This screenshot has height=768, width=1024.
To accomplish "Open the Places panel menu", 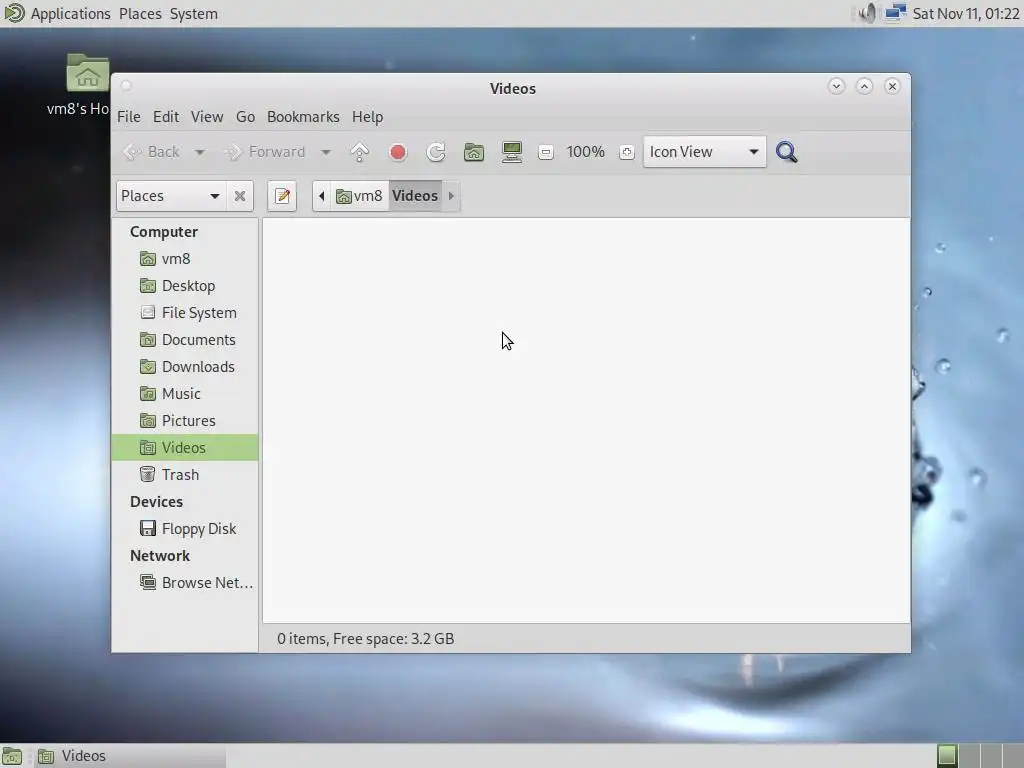I will (140, 14).
